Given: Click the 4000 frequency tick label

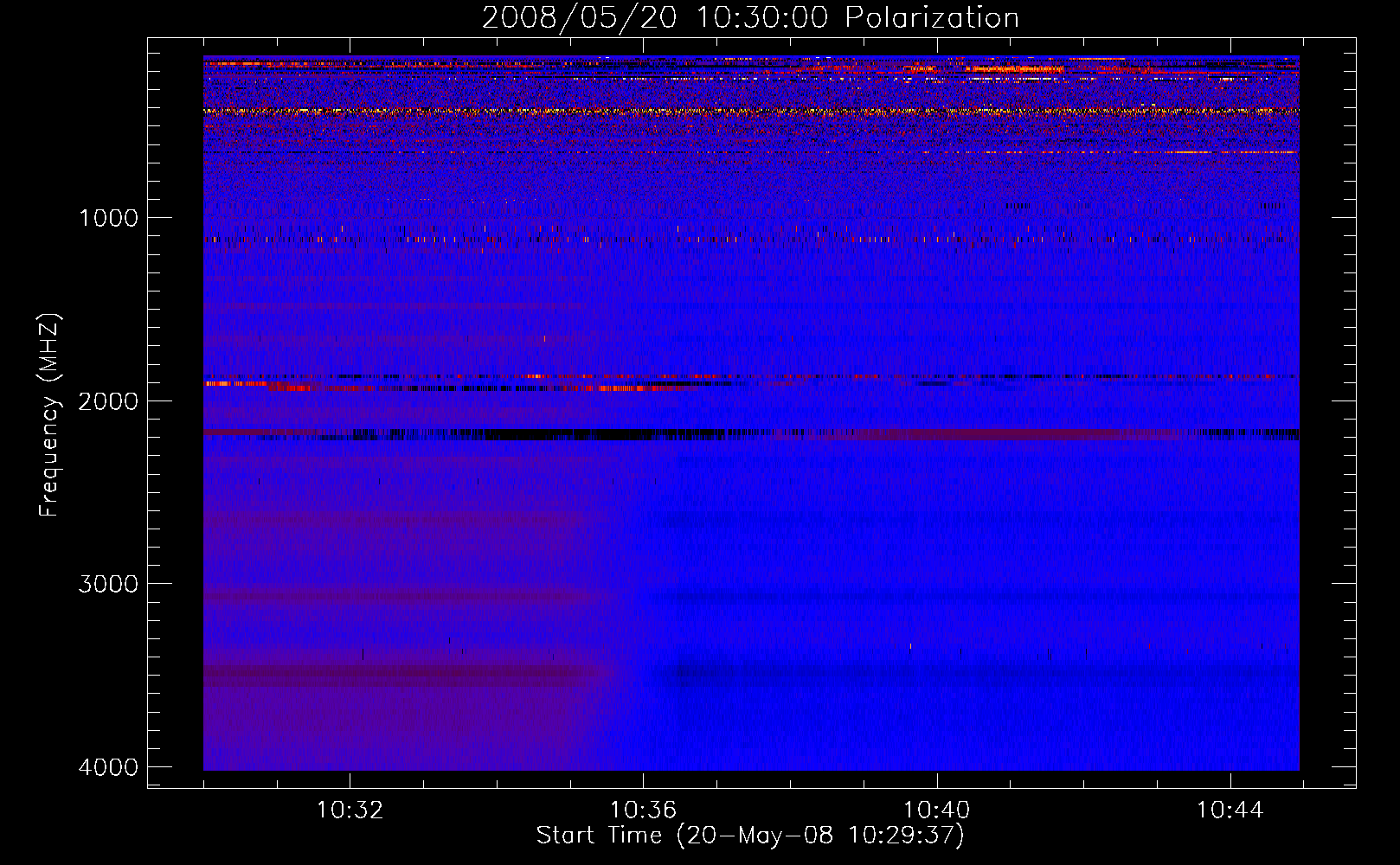Looking at the screenshot, I should coord(109,767).
